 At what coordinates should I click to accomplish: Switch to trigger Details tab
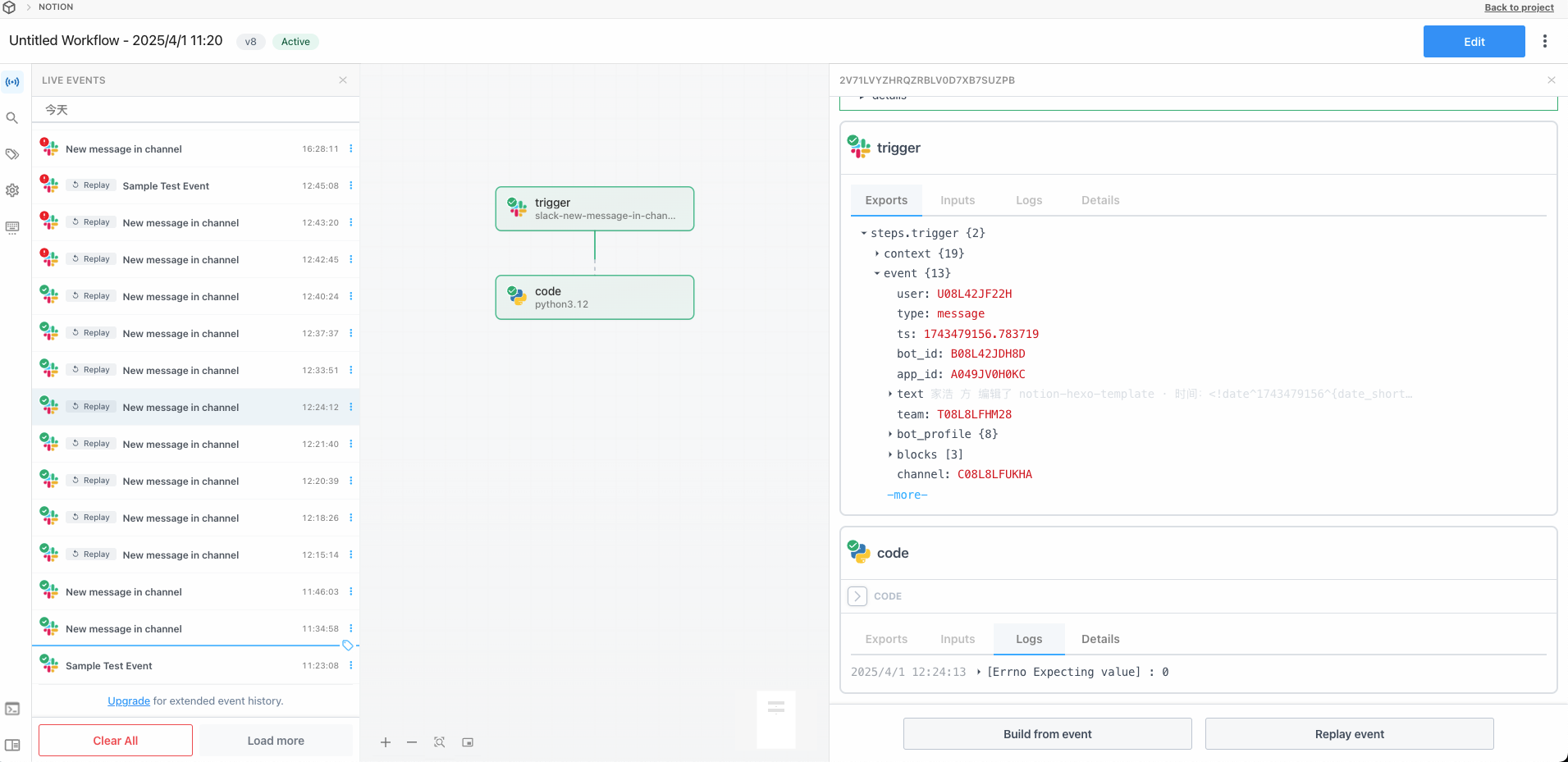(x=1100, y=200)
